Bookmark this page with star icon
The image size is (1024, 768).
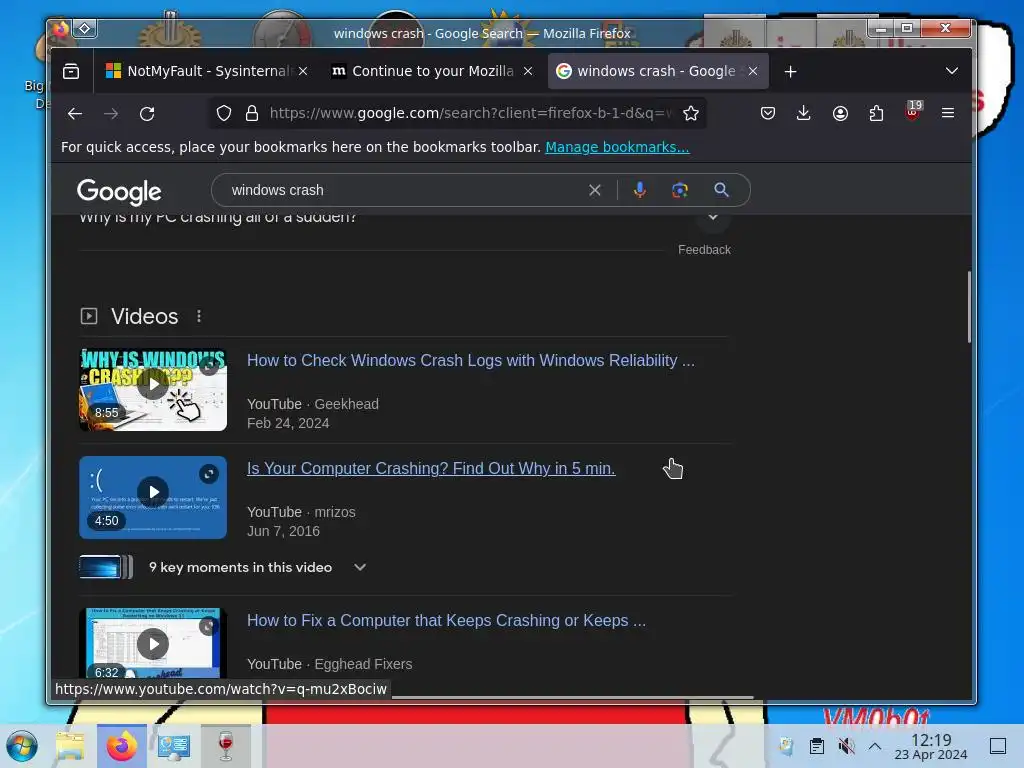(690, 114)
